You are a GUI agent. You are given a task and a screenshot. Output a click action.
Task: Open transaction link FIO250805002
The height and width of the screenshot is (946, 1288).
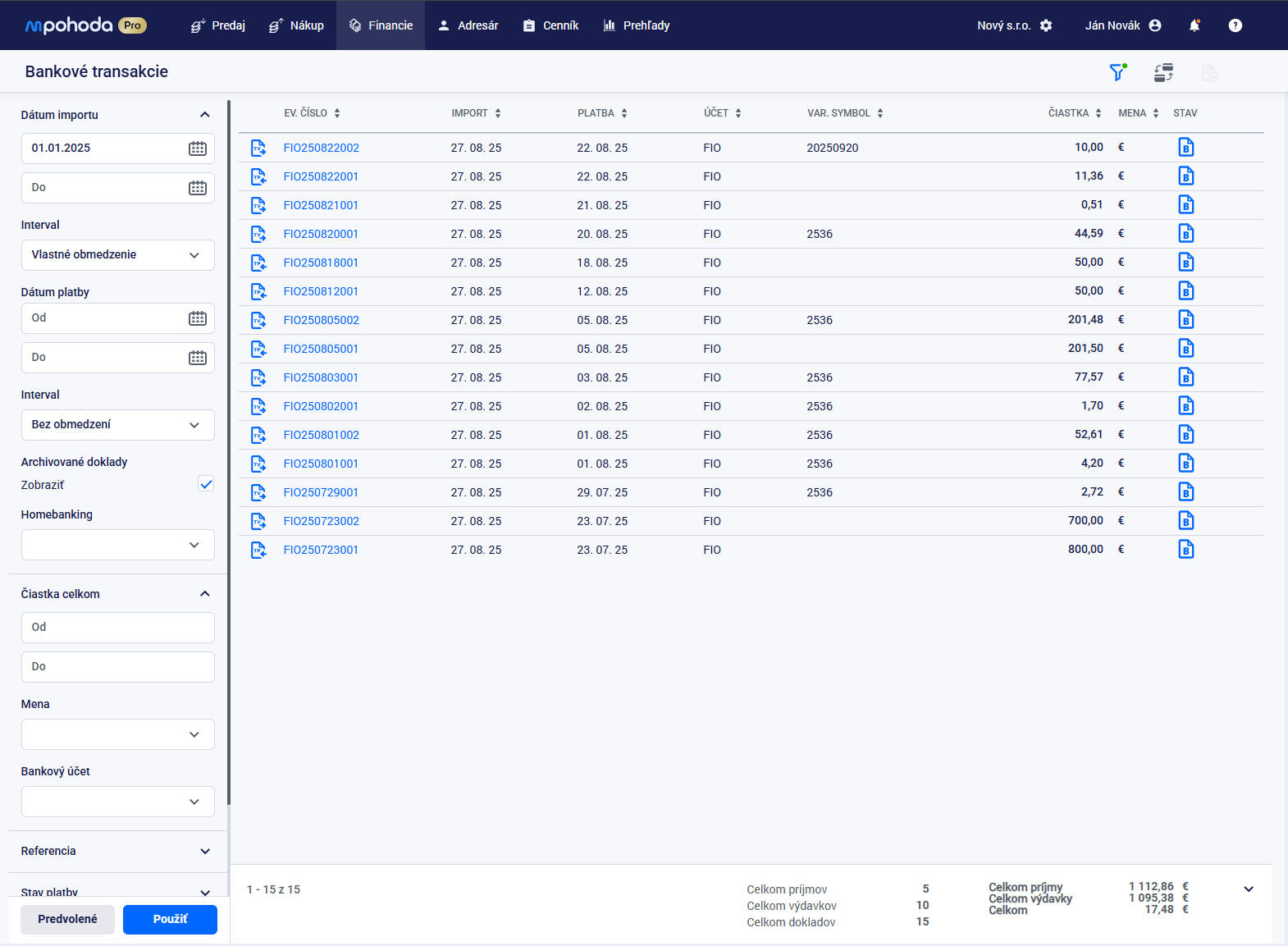[321, 320]
